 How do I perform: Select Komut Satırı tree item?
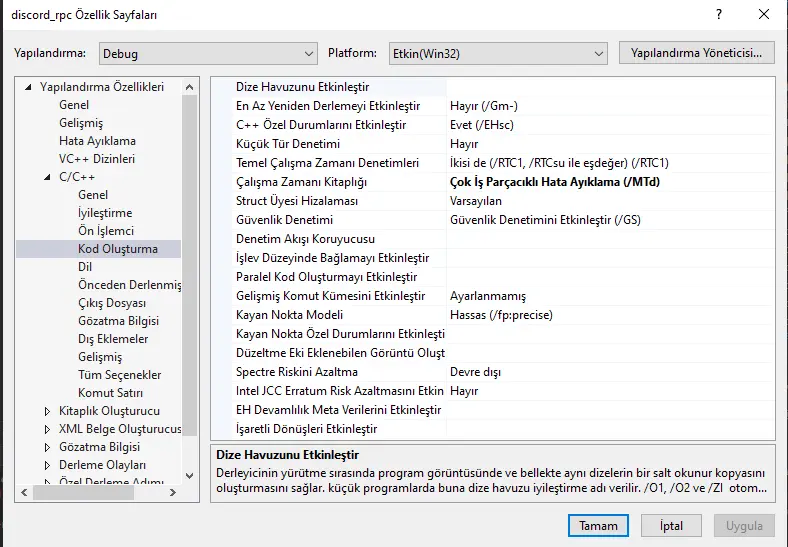click(109, 393)
